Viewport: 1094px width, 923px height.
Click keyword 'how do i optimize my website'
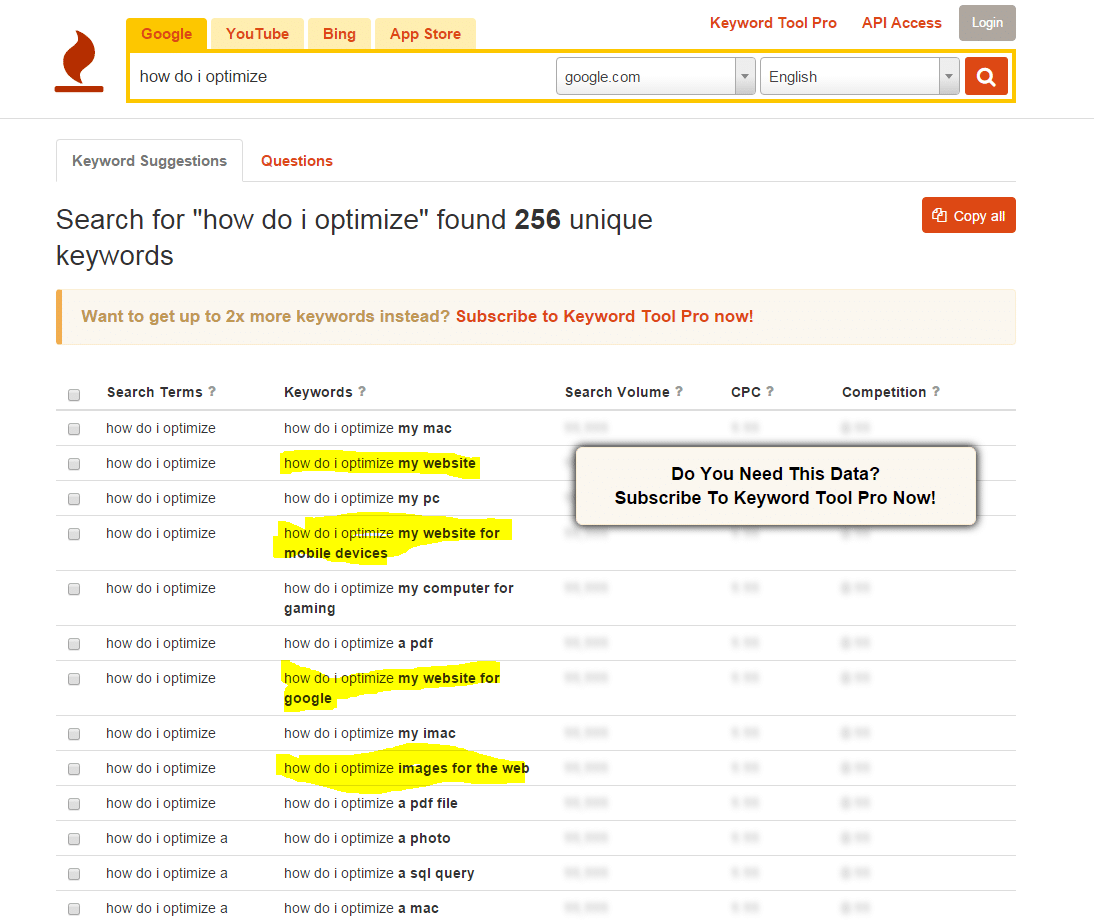click(x=380, y=463)
